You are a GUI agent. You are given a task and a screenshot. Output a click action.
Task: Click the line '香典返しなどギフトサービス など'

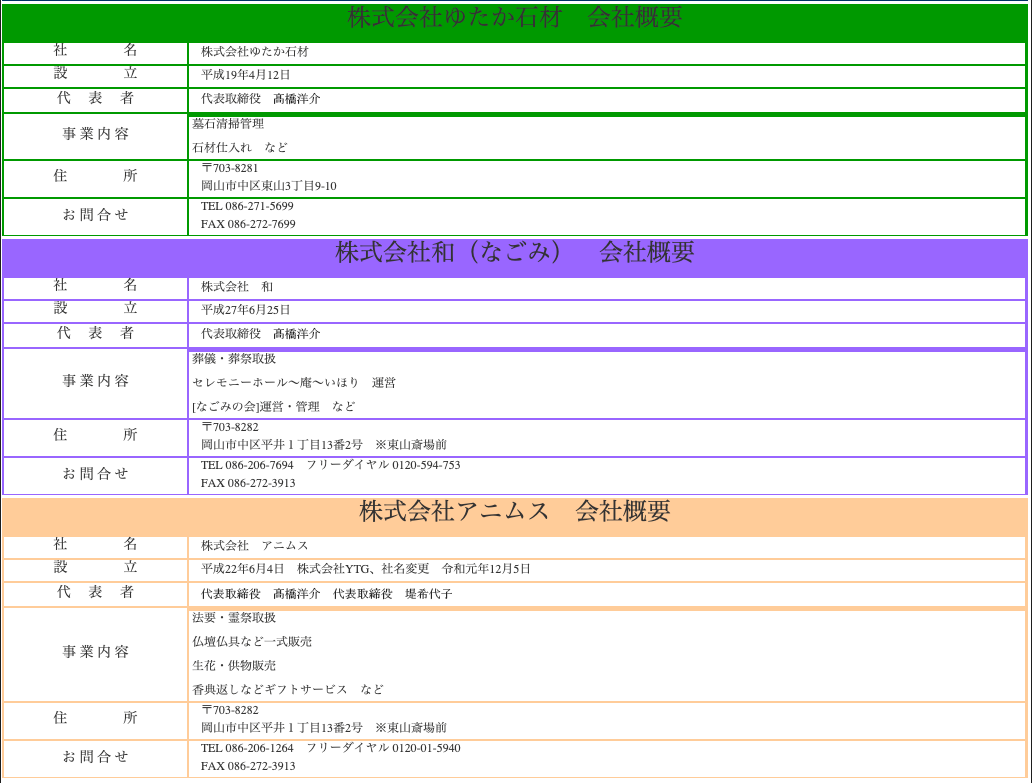pyautogui.click(x=288, y=690)
